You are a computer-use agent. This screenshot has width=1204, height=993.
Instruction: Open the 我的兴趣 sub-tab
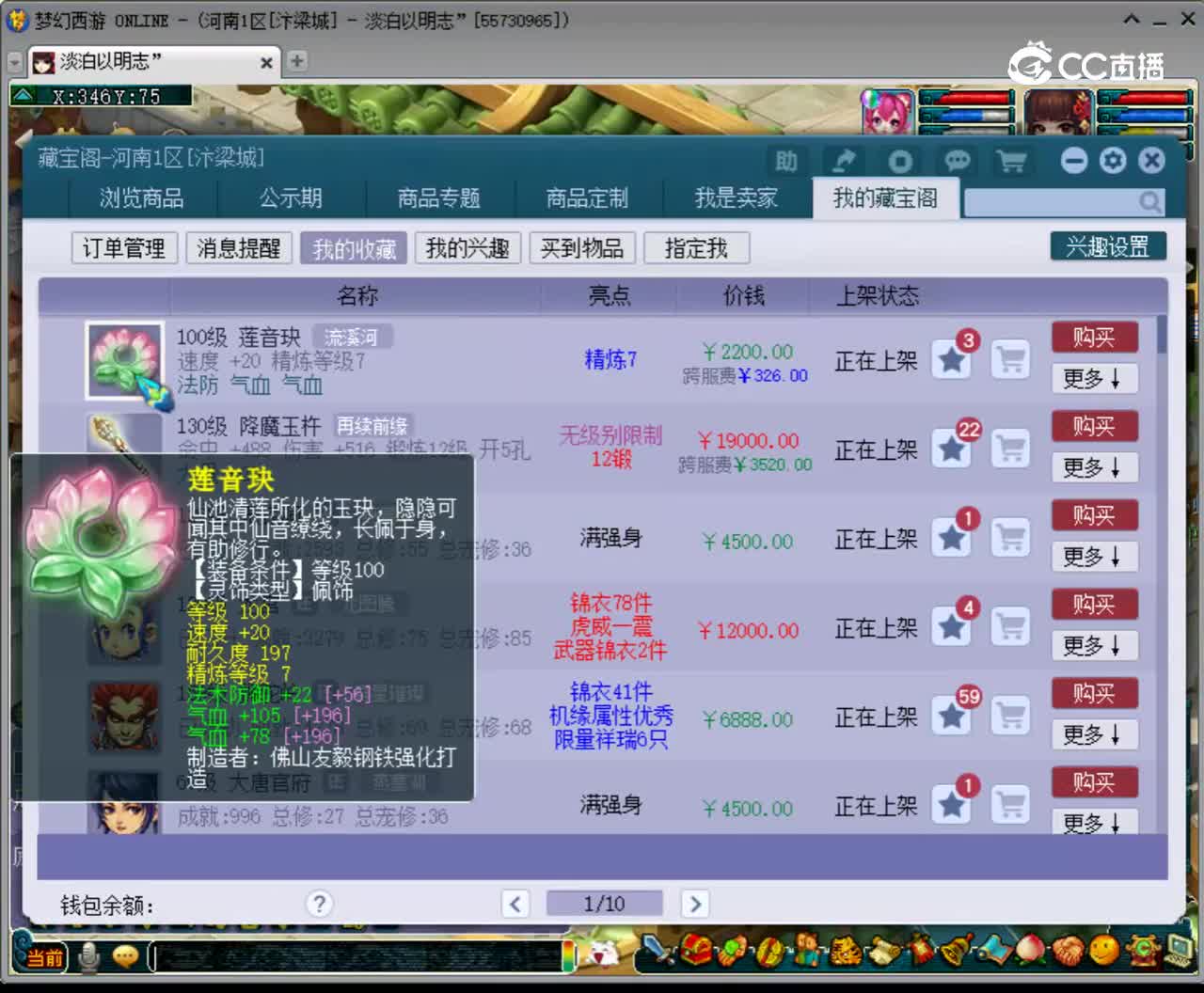pos(467,248)
